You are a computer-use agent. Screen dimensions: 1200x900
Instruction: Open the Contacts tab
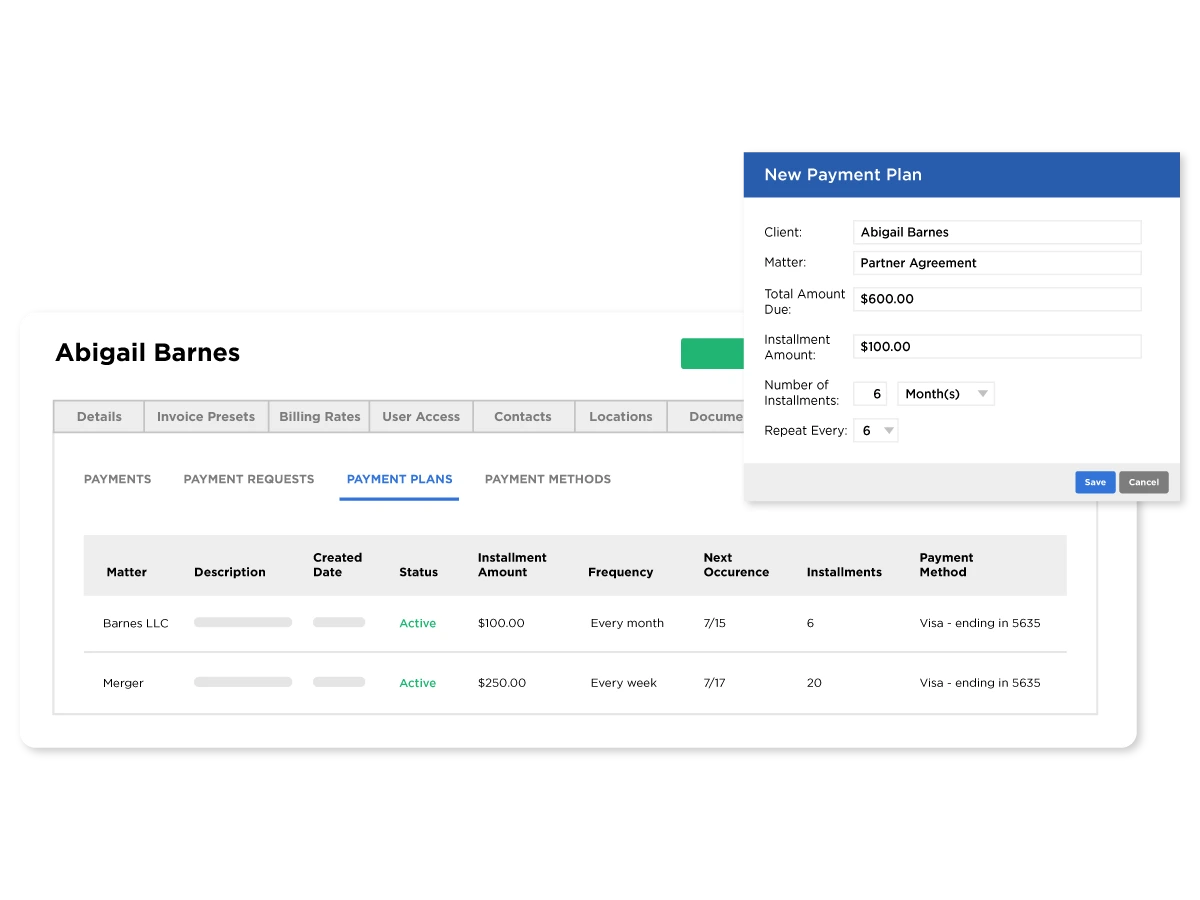click(x=523, y=417)
